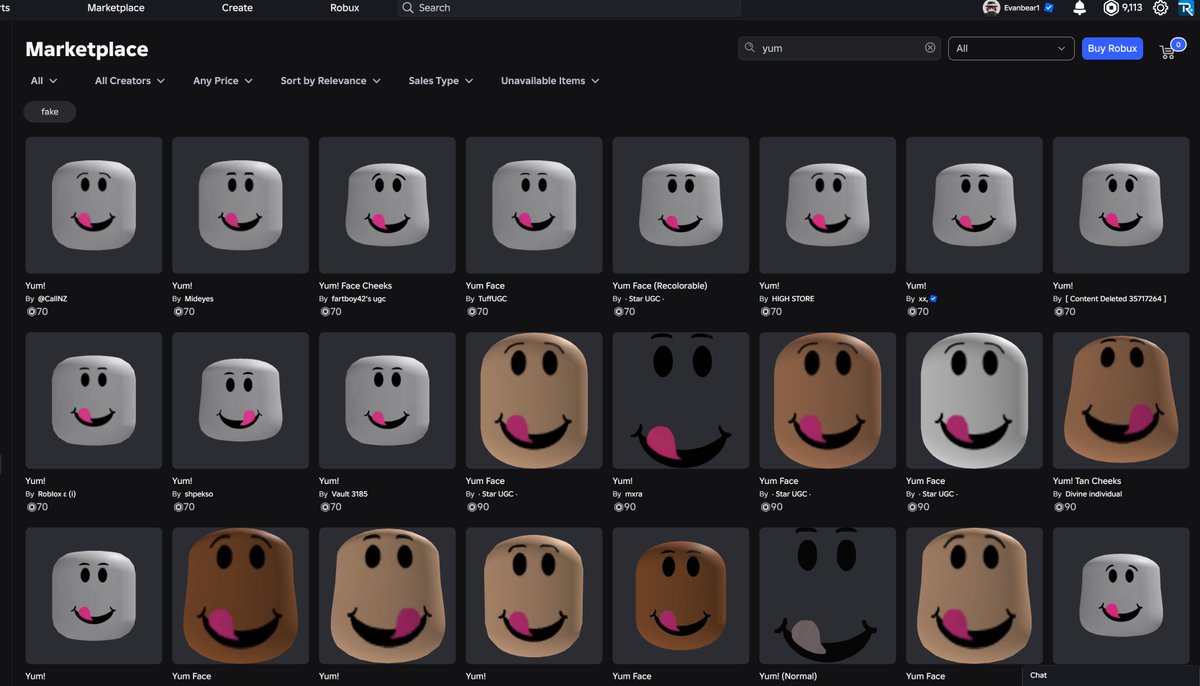
Task: Open the Yum! thumbnail by shpekso
Action: [240, 401]
